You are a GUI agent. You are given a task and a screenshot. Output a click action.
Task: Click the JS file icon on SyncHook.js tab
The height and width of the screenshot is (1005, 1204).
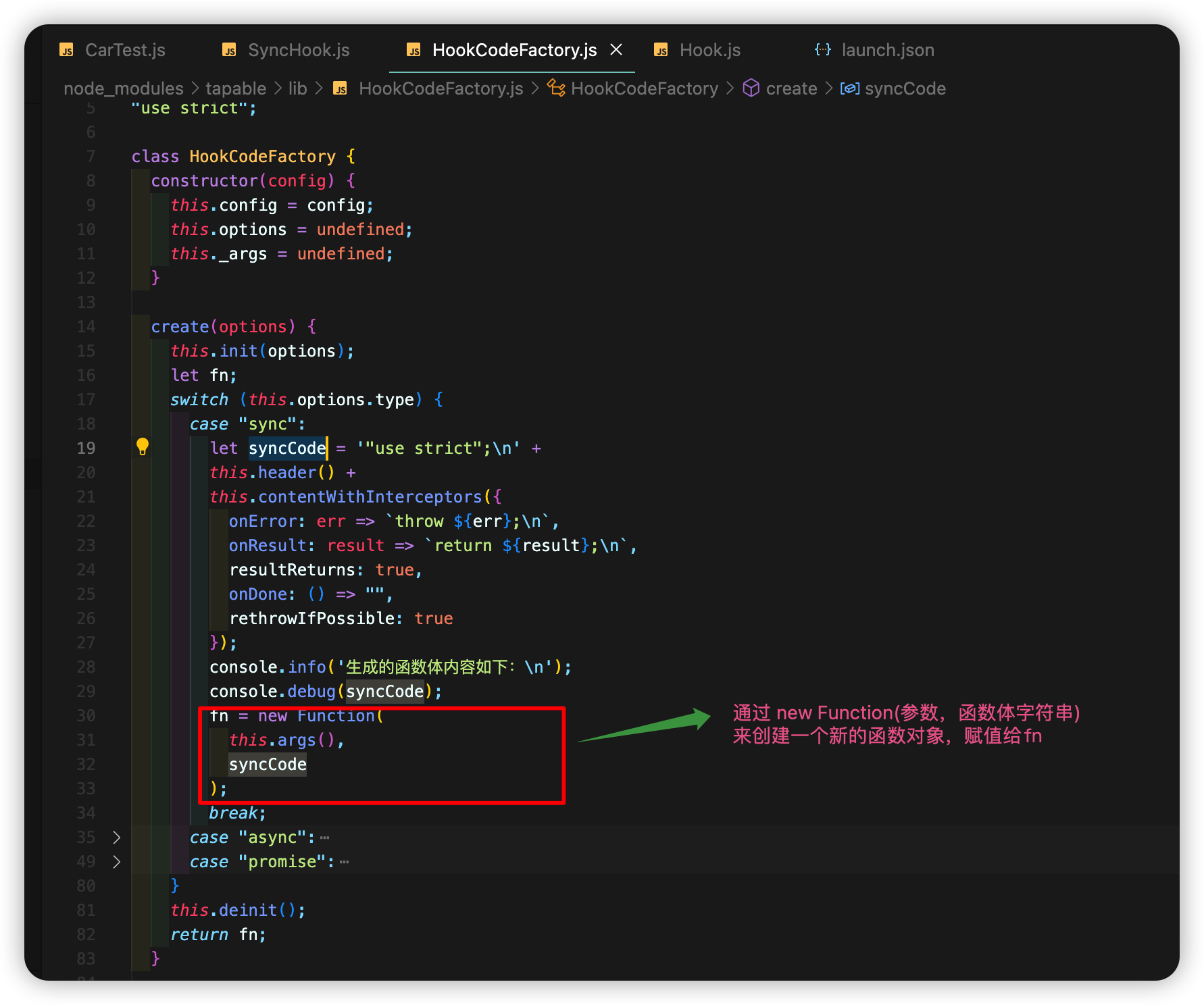[229, 50]
